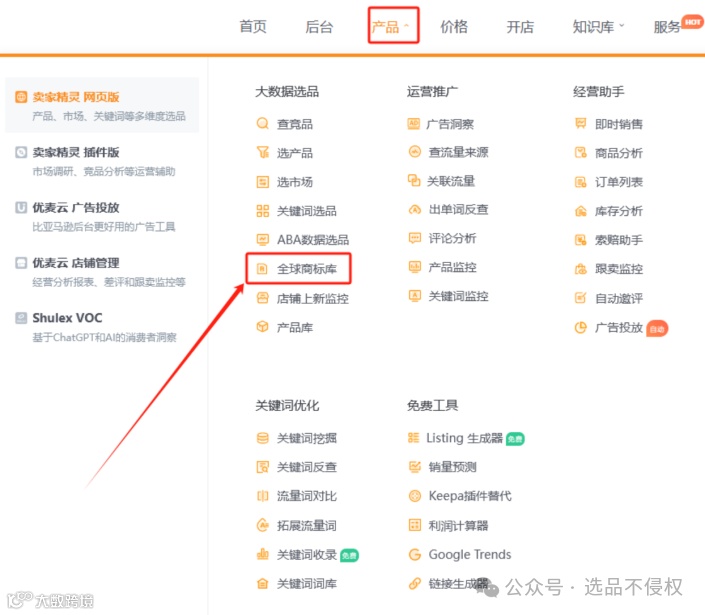Open the 开店 nav item
705x615 pixels.
tap(520, 27)
